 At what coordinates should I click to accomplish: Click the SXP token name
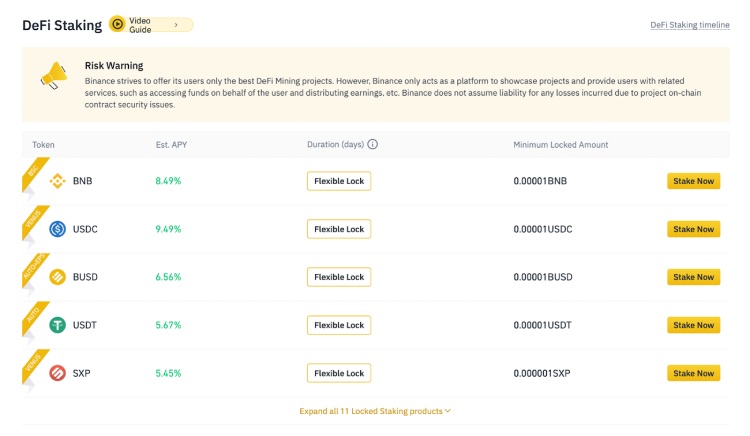81,373
